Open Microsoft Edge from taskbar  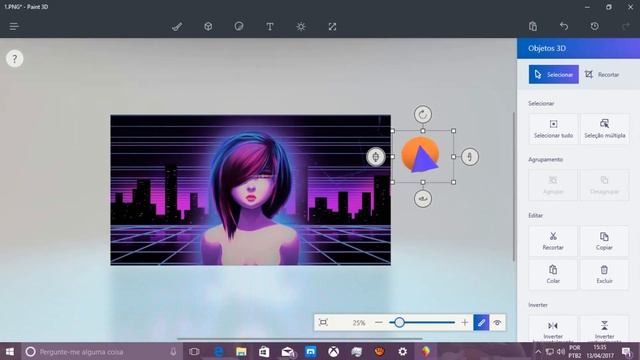tap(218, 351)
